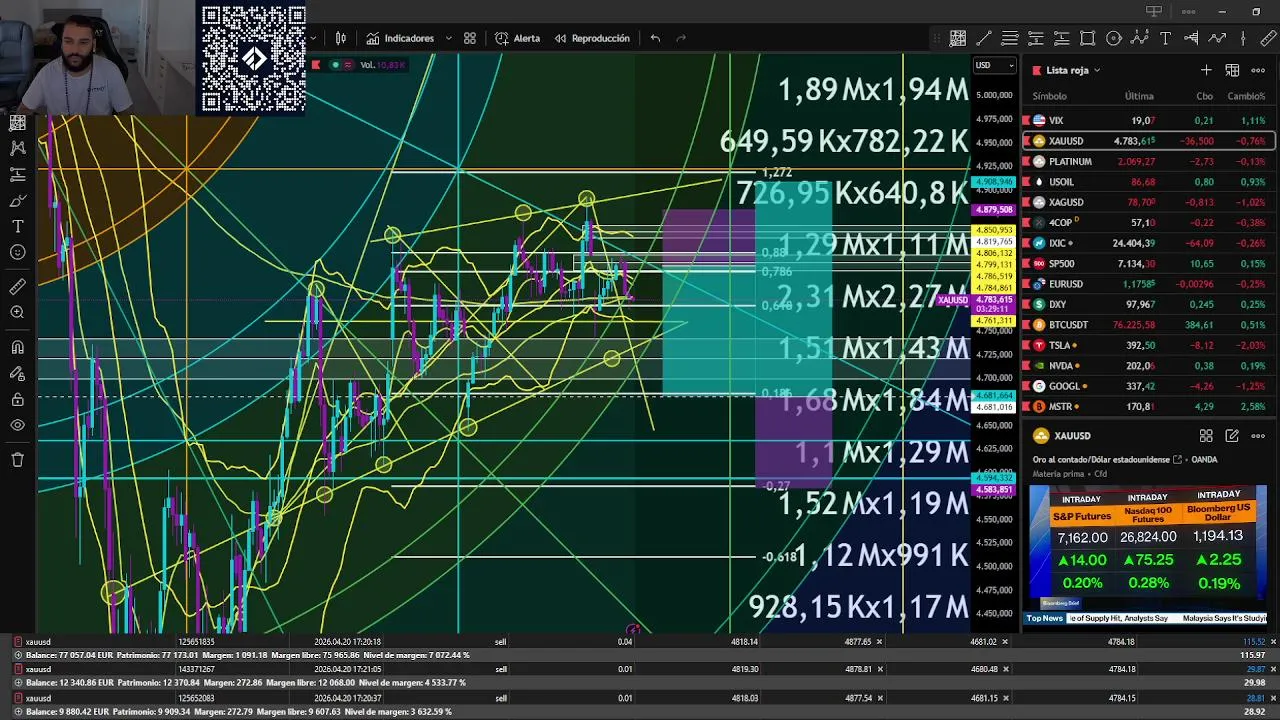Toggle the Vol indicator visibility dot

(x=334, y=65)
